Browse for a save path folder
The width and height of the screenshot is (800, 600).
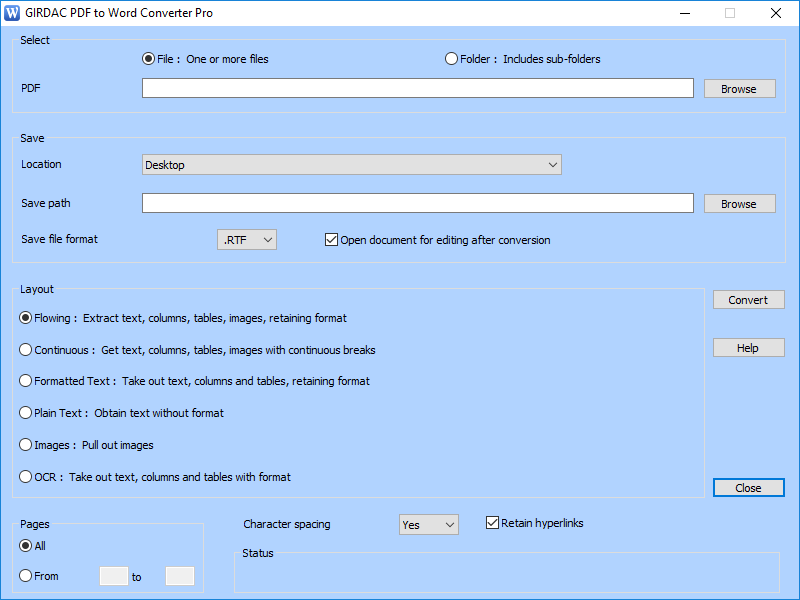click(739, 204)
